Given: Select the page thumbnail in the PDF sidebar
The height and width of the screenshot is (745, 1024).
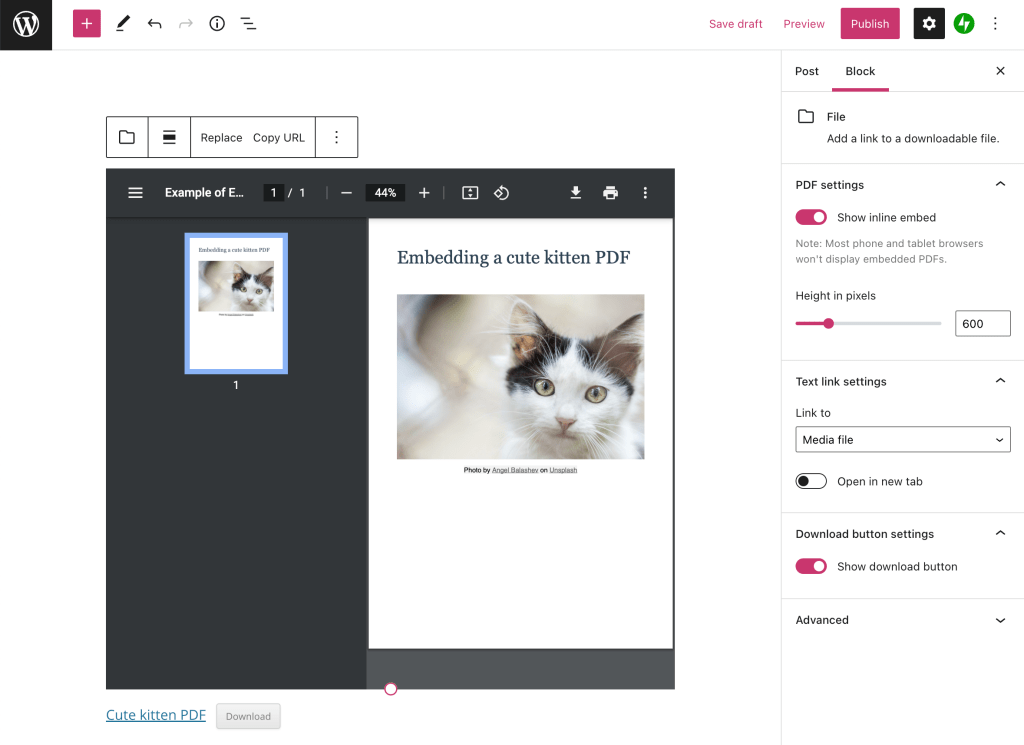Looking at the screenshot, I should (x=236, y=303).
